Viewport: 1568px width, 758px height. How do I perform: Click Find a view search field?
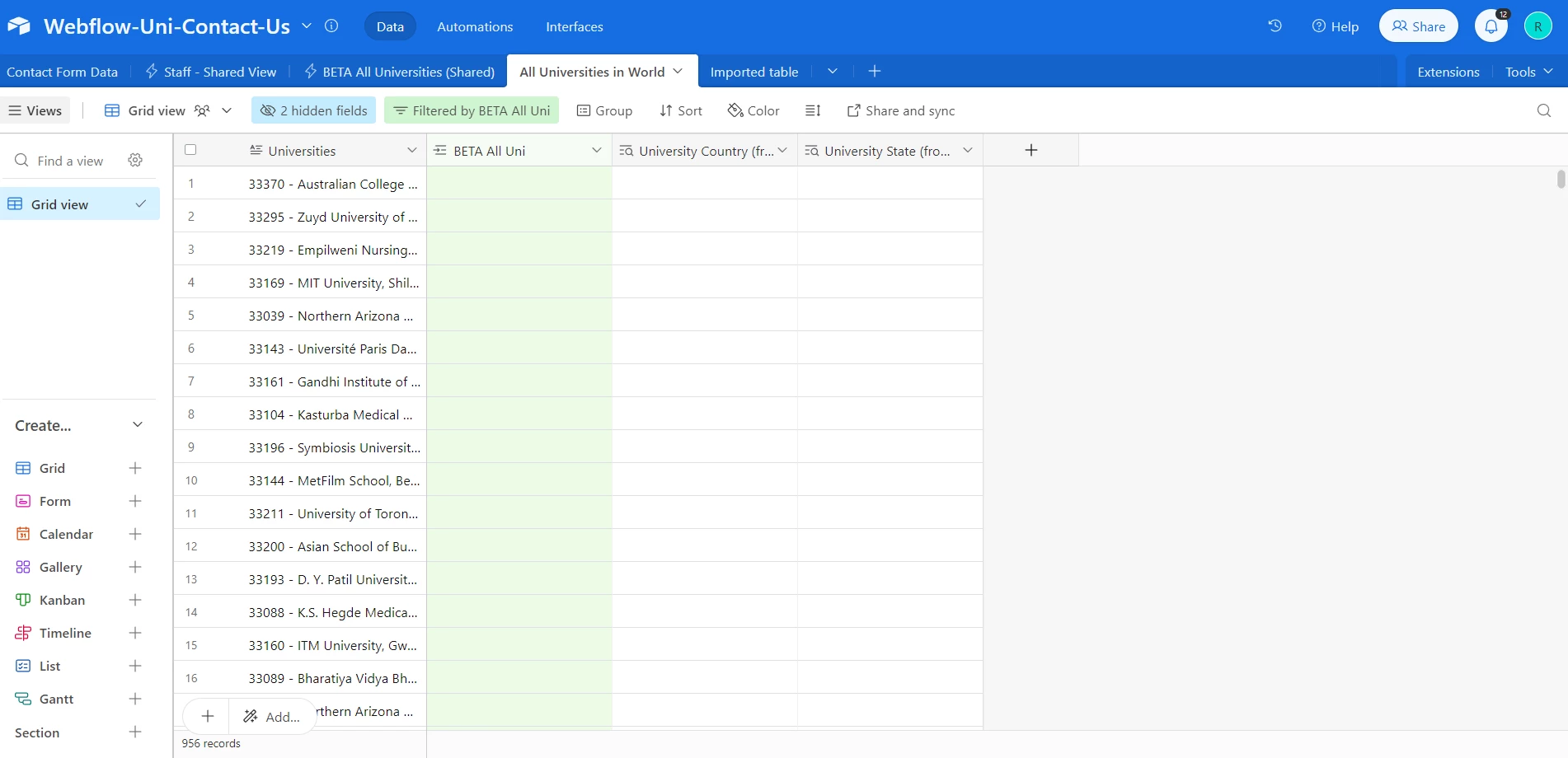(70, 161)
